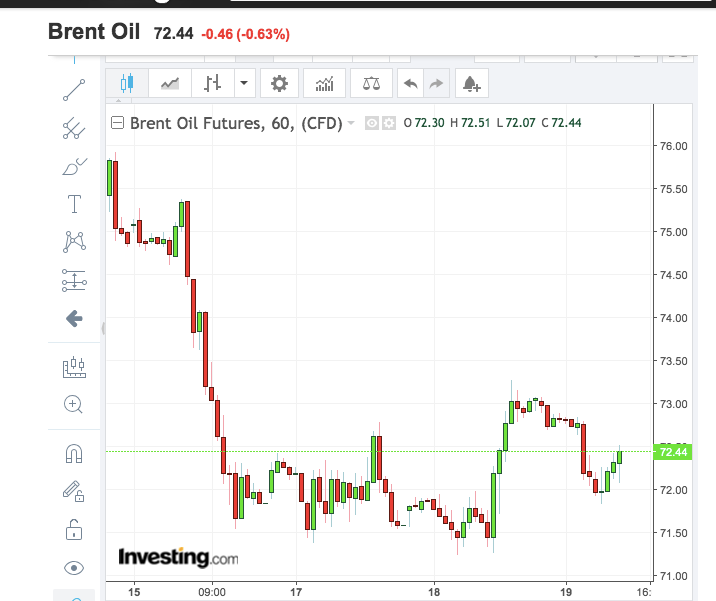The height and width of the screenshot is (601, 716).
Task: Select the XABCD pattern tool
Action: click(x=74, y=242)
